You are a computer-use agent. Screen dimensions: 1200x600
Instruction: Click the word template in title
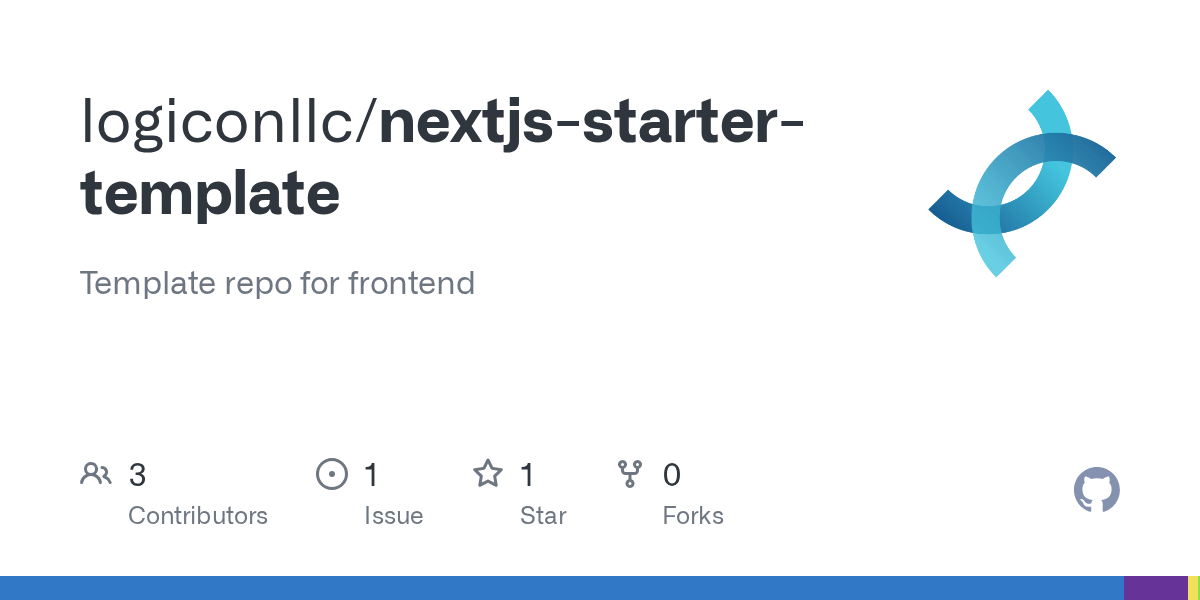coord(210,193)
